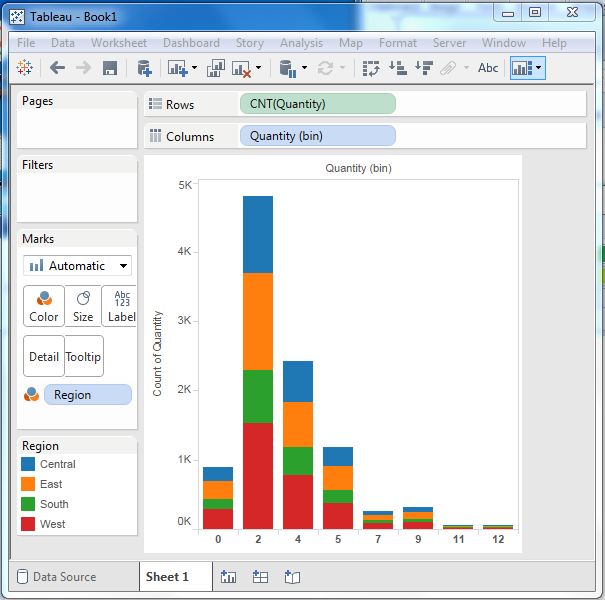The width and height of the screenshot is (605, 600).
Task: Open the Worksheet menu
Action: tap(118, 43)
